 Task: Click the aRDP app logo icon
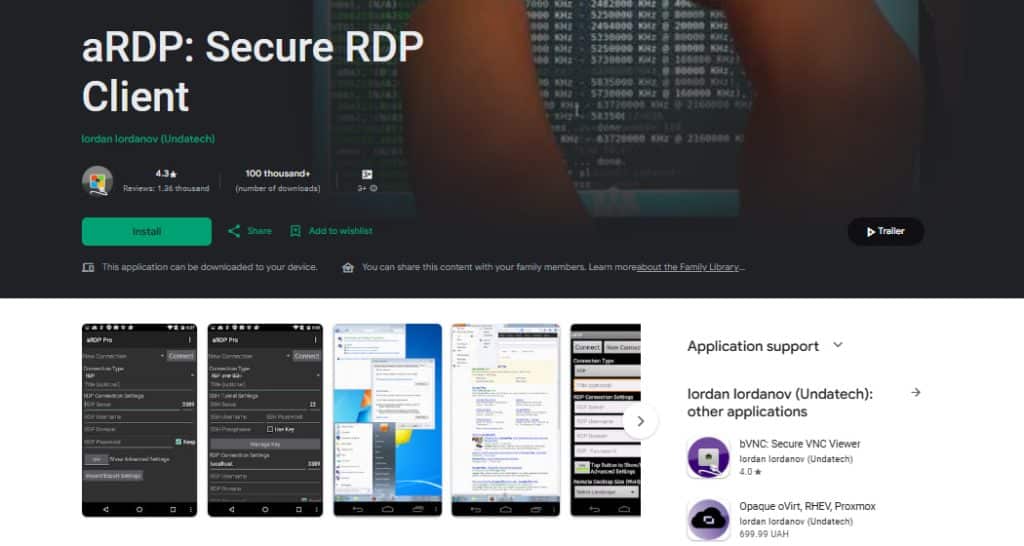click(97, 181)
